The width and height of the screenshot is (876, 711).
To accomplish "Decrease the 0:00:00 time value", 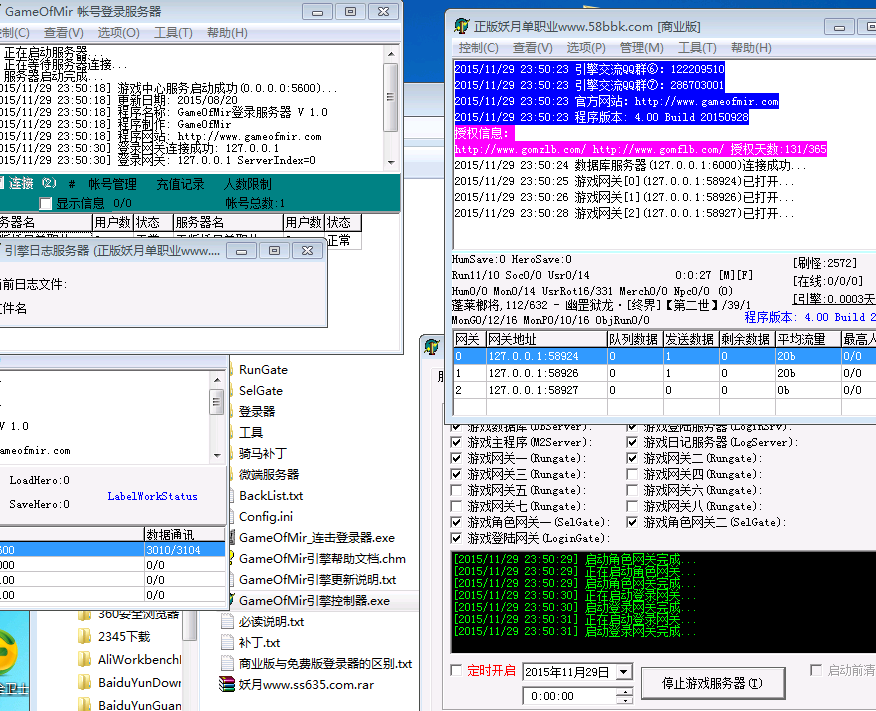I will 625,700.
